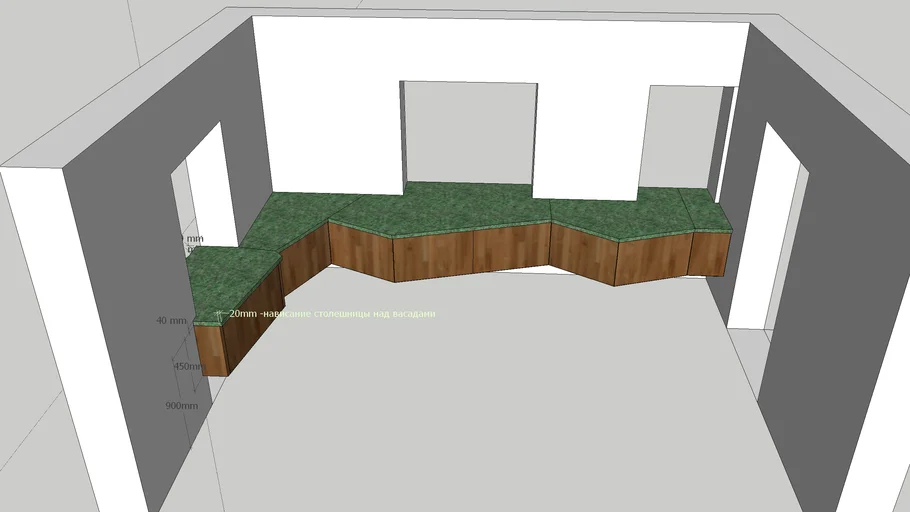Screen dimensions: 910x512
Task: Click the 900mm height dimension label
Action: [181, 406]
